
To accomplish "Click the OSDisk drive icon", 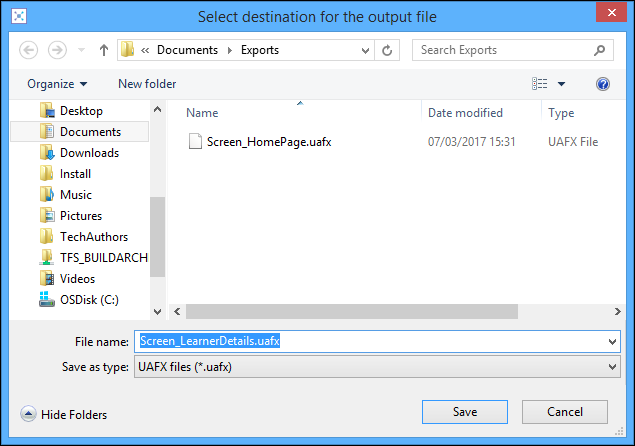I will (x=47, y=300).
